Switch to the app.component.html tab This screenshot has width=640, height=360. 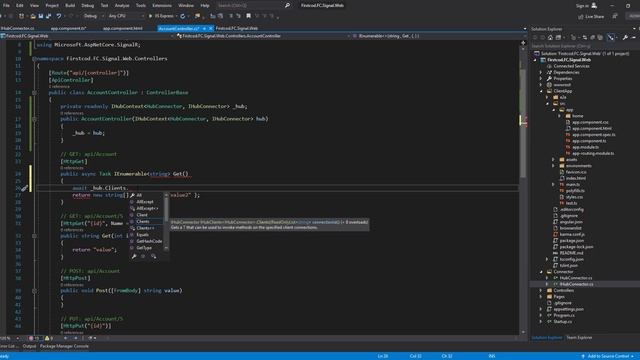coord(122,28)
